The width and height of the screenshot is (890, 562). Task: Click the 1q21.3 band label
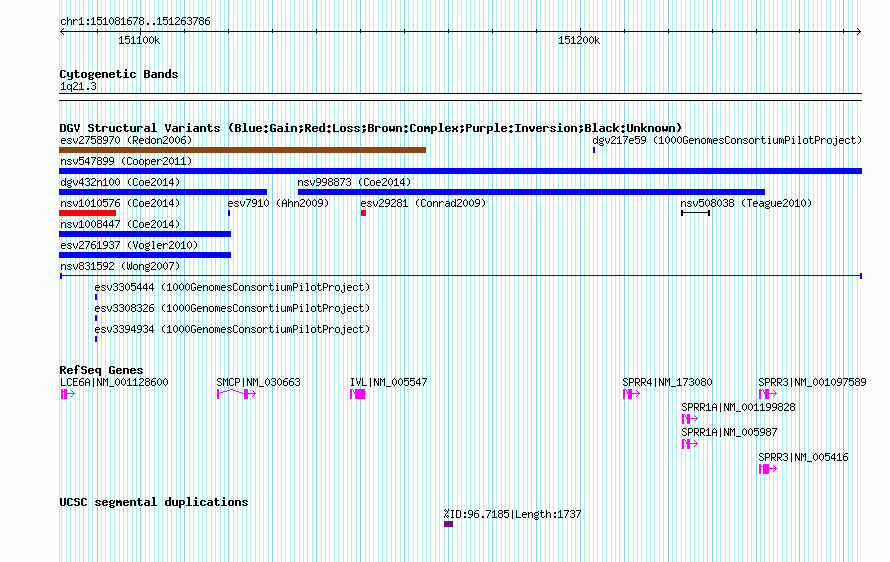[x=78, y=87]
